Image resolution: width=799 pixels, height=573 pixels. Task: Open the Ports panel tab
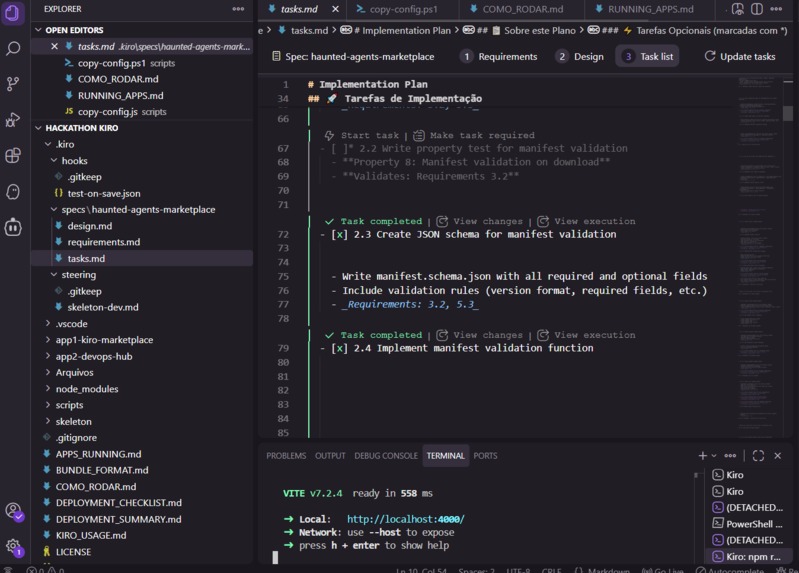click(485, 455)
